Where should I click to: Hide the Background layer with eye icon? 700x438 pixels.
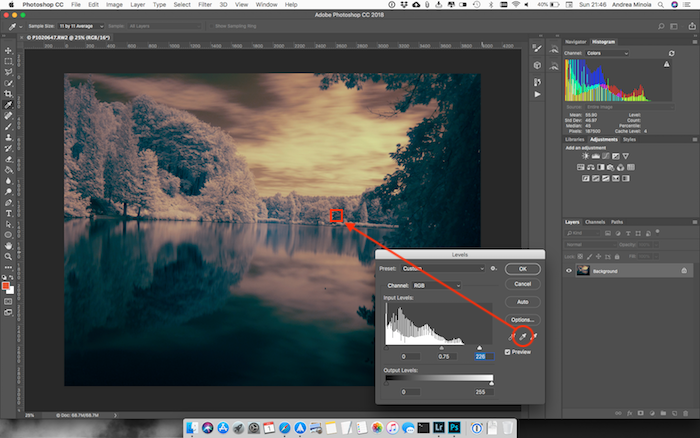pos(569,271)
